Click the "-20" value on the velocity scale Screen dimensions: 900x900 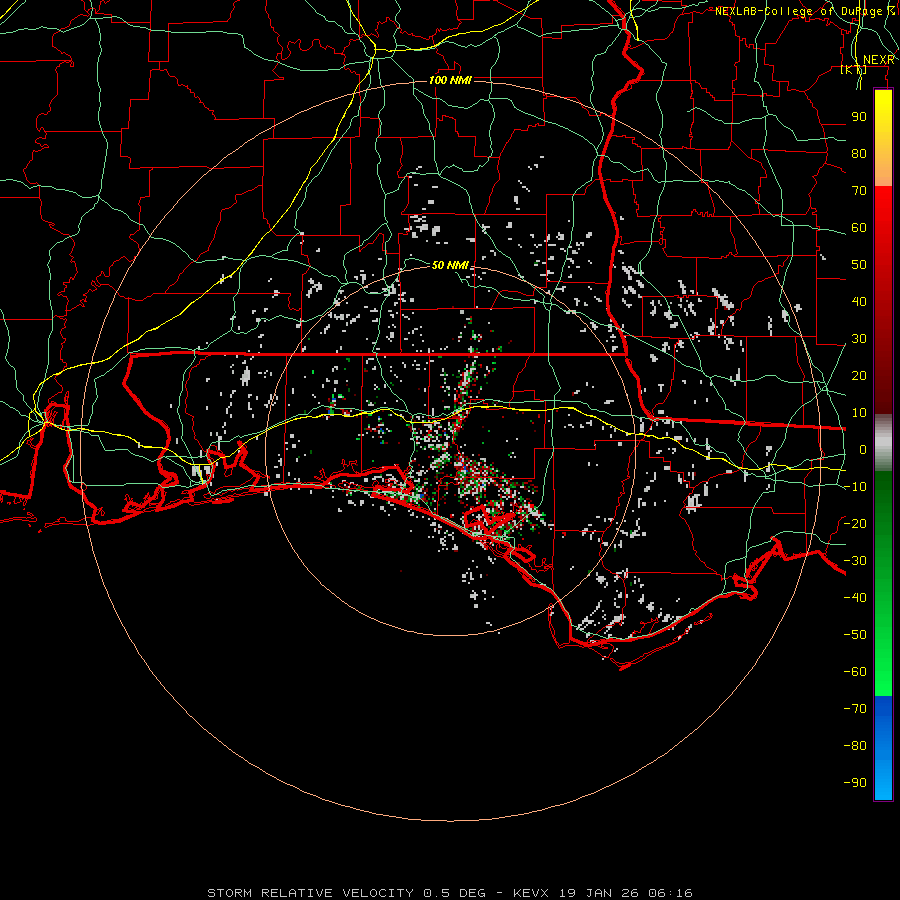(x=855, y=523)
